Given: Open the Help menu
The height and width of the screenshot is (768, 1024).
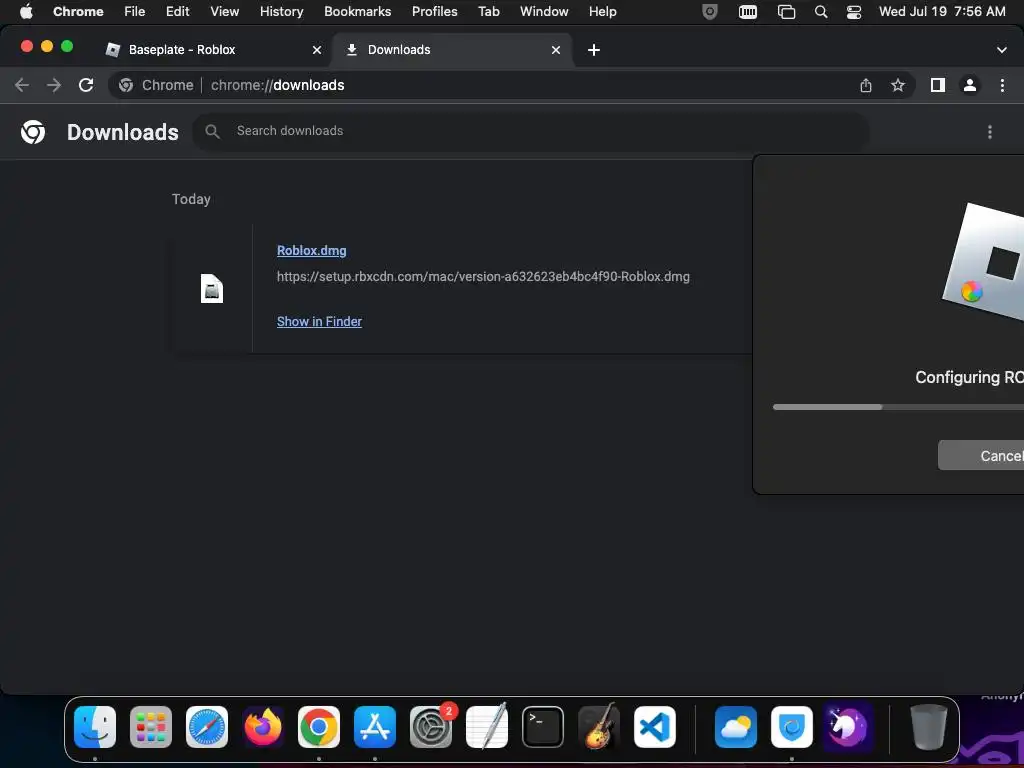Looking at the screenshot, I should tap(603, 12).
